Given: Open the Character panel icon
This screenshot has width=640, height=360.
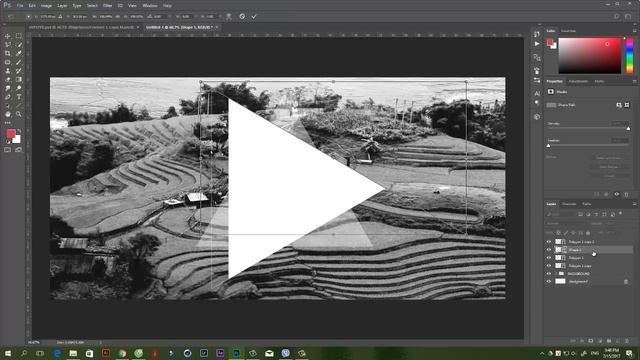Looking at the screenshot, I should (537, 93).
